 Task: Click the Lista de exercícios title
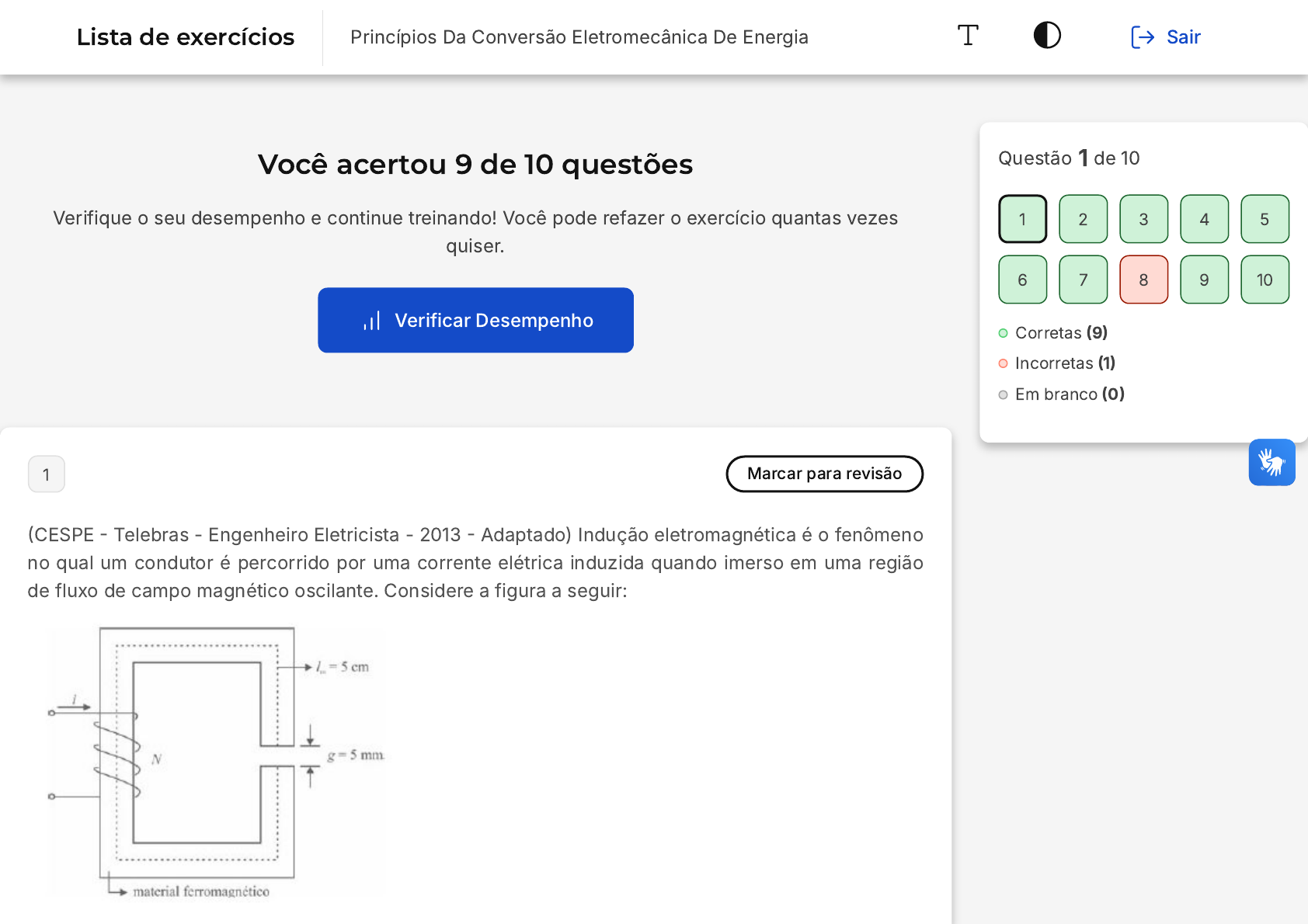tap(186, 37)
